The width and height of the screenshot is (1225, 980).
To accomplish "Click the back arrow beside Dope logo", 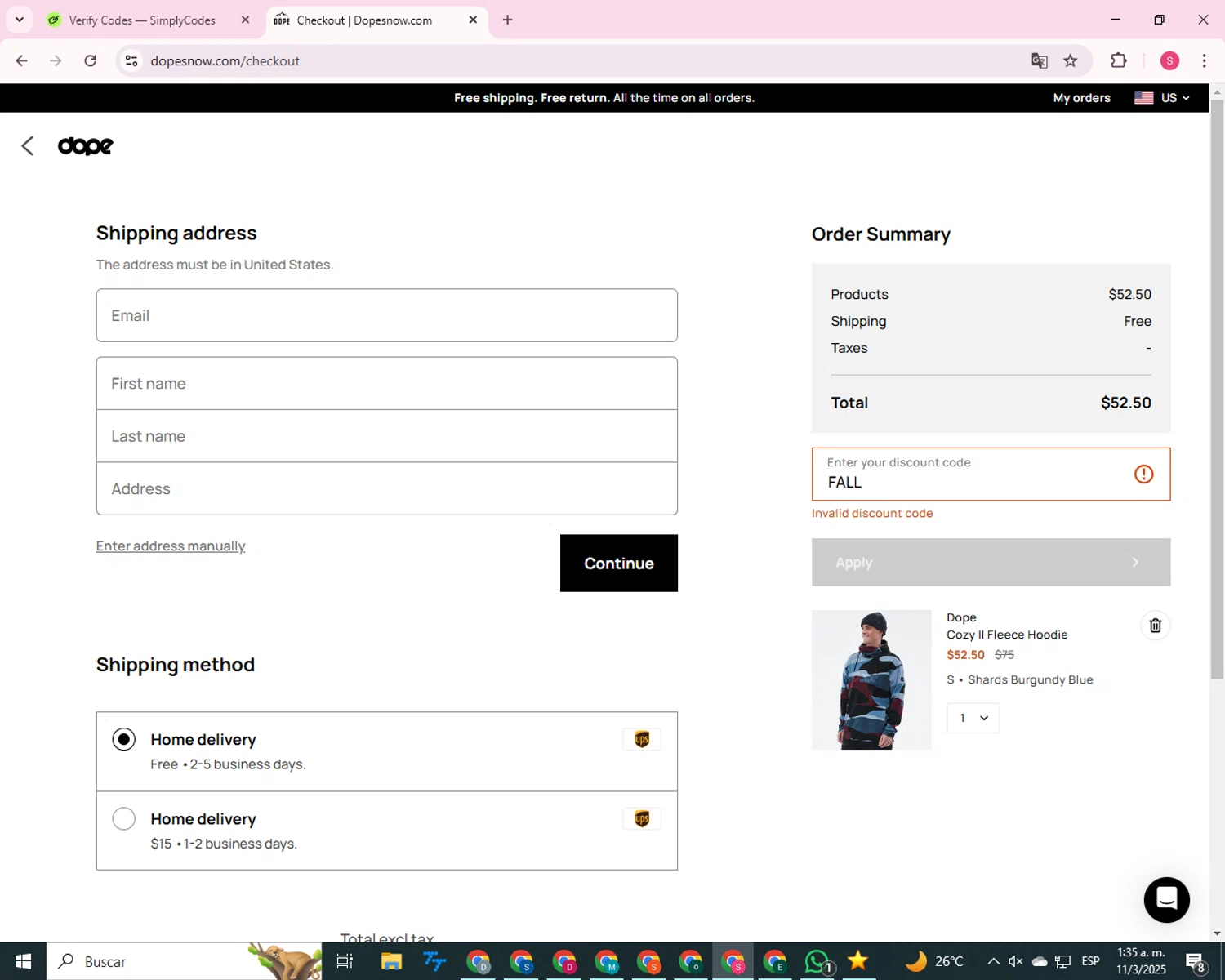I will click(x=28, y=146).
